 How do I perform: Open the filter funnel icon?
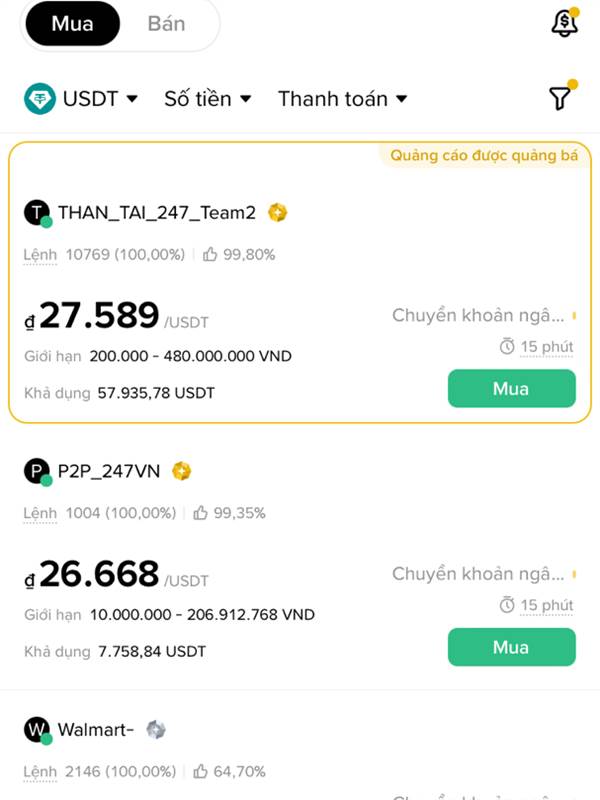point(562,95)
